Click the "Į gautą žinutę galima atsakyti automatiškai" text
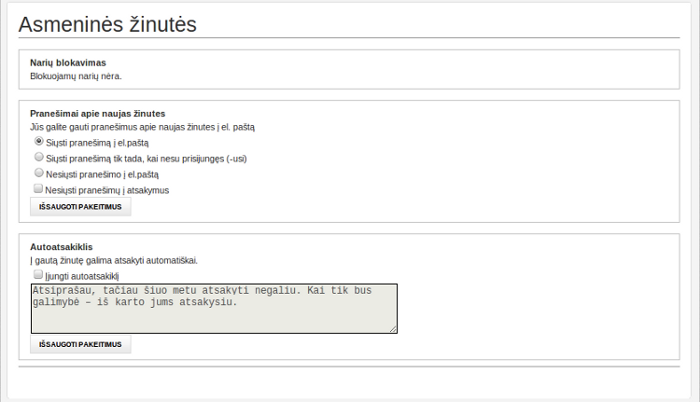 114,260
